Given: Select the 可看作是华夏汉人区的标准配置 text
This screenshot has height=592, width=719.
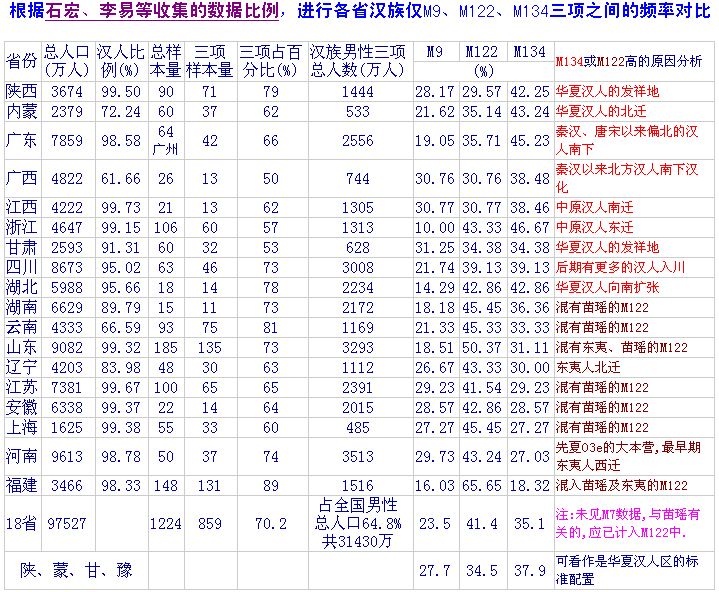Looking at the screenshot, I should 627,570.
